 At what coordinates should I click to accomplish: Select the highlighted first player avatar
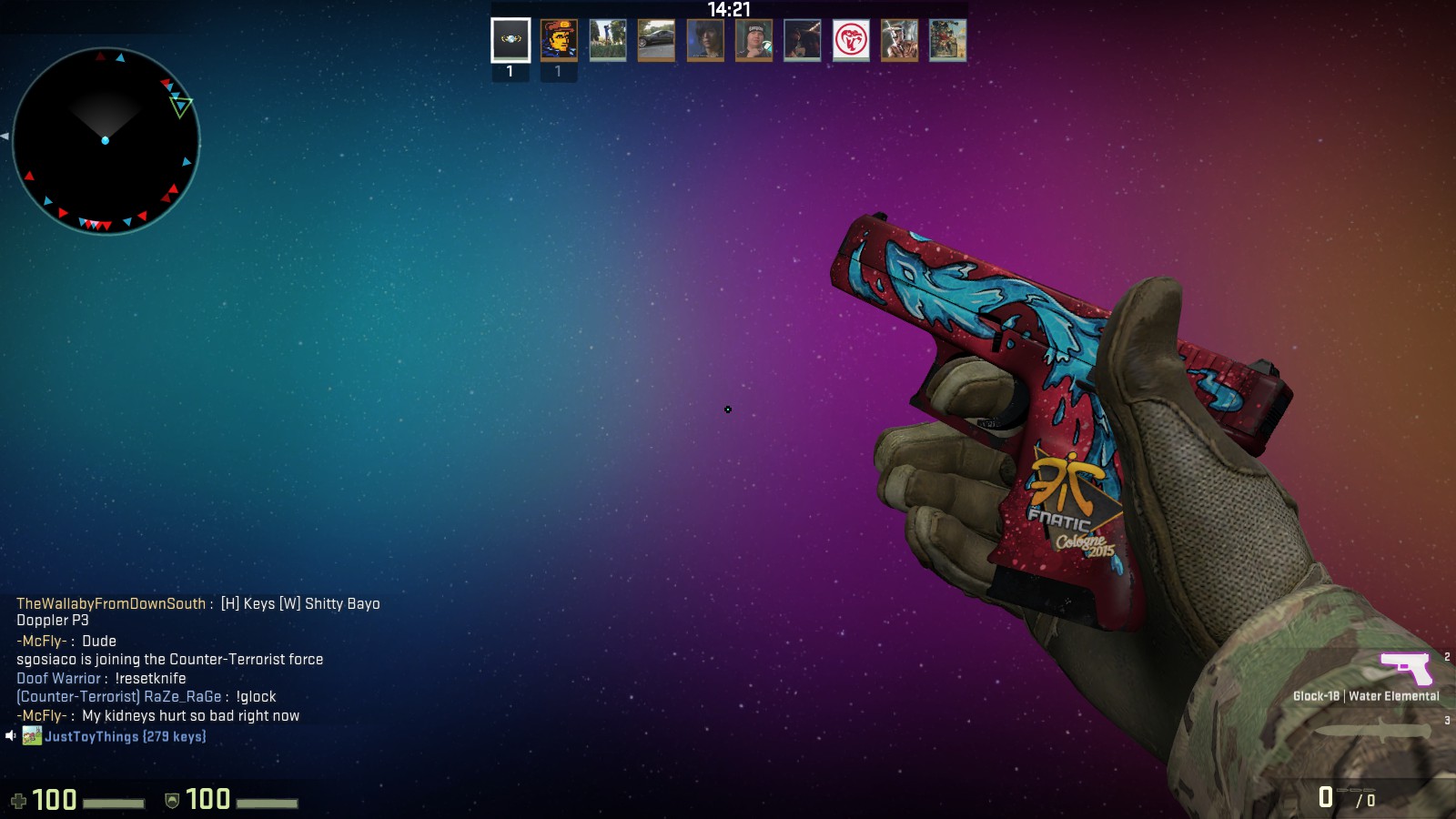point(511,40)
